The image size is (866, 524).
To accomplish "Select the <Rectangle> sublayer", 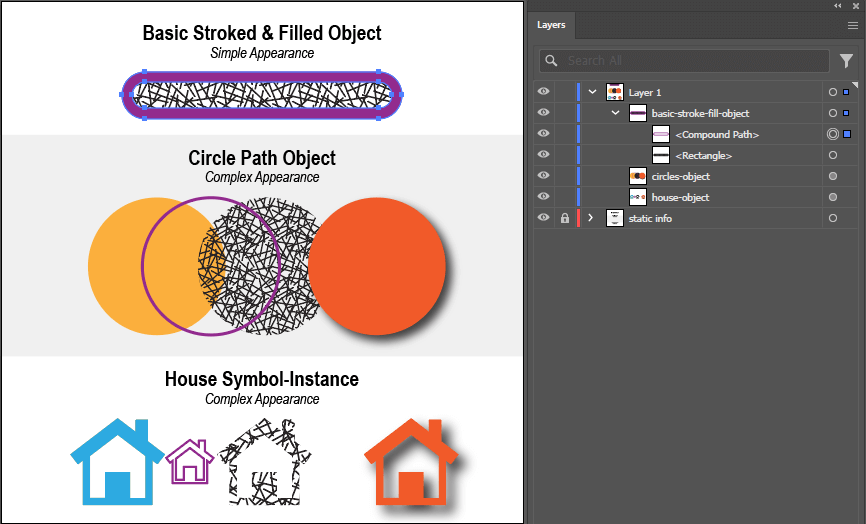I will (x=703, y=155).
